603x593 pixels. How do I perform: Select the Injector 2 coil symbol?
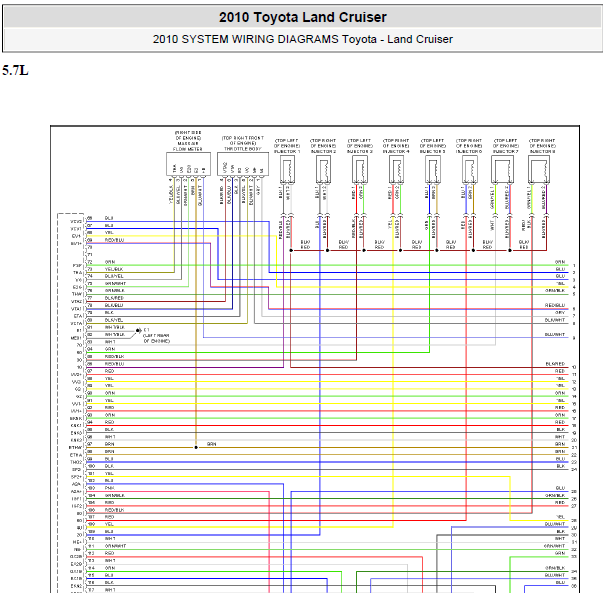click(x=323, y=169)
